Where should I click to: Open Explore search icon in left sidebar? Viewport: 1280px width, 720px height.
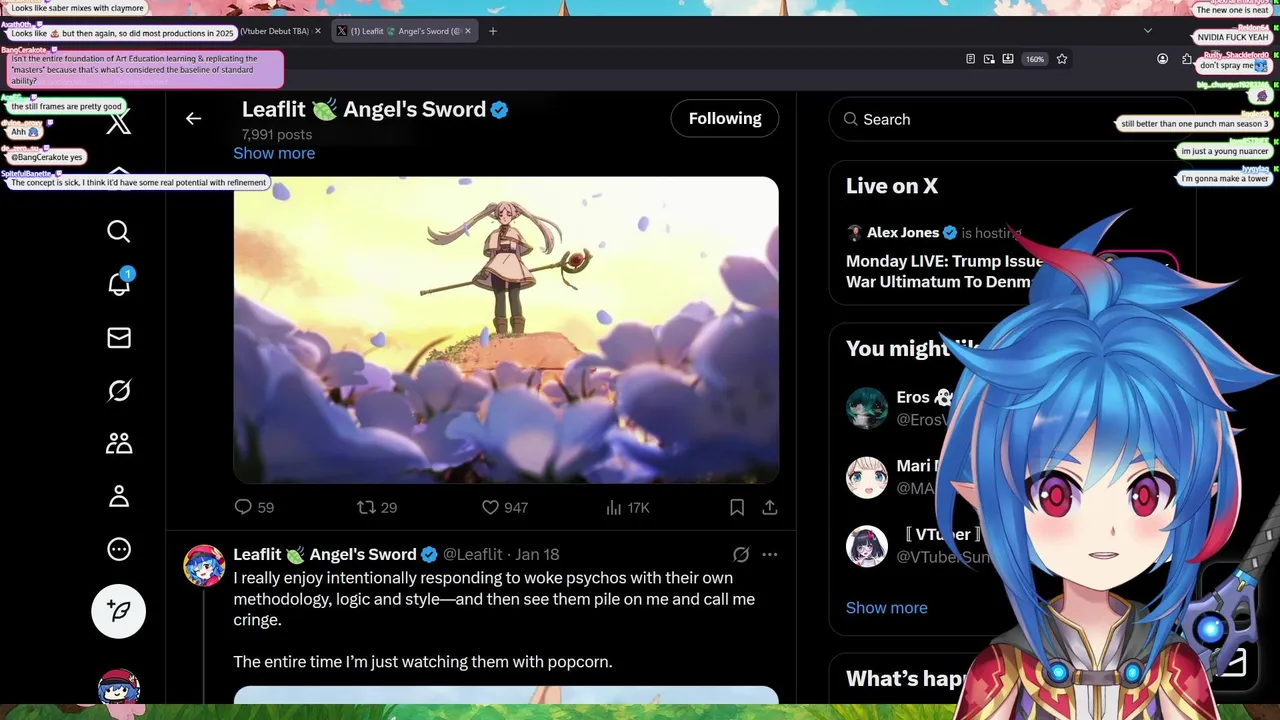(118, 232)
